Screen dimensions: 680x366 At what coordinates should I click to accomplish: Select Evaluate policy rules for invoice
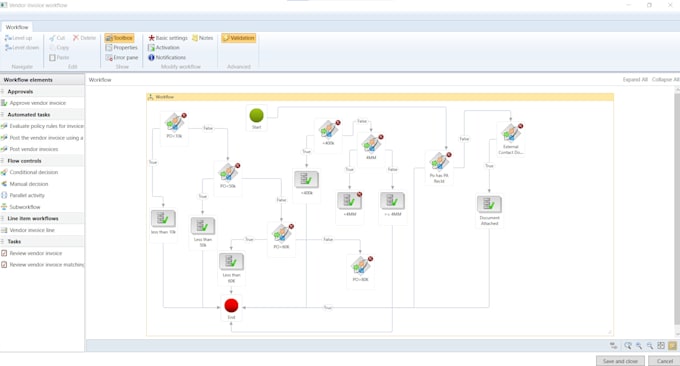click(42, 126)
